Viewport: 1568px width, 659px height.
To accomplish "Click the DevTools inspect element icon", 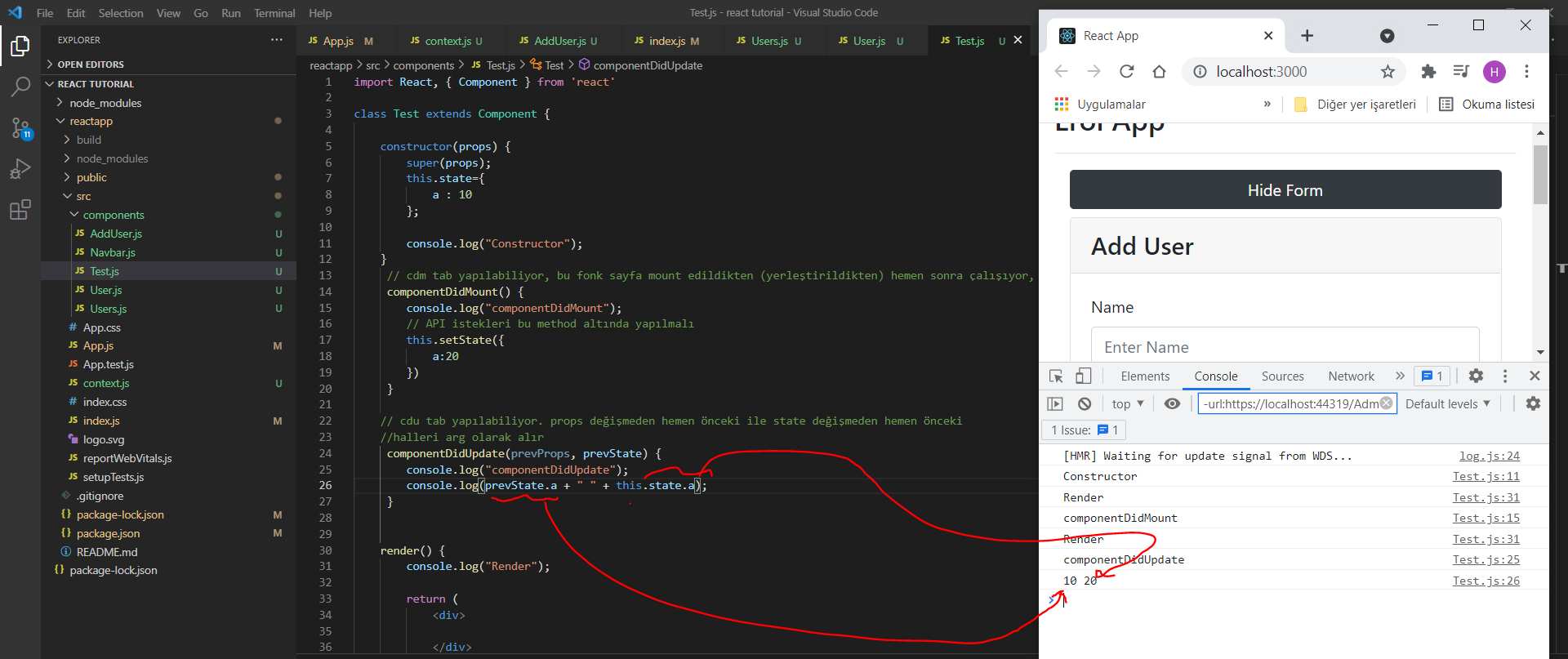I will point(1056,376).
